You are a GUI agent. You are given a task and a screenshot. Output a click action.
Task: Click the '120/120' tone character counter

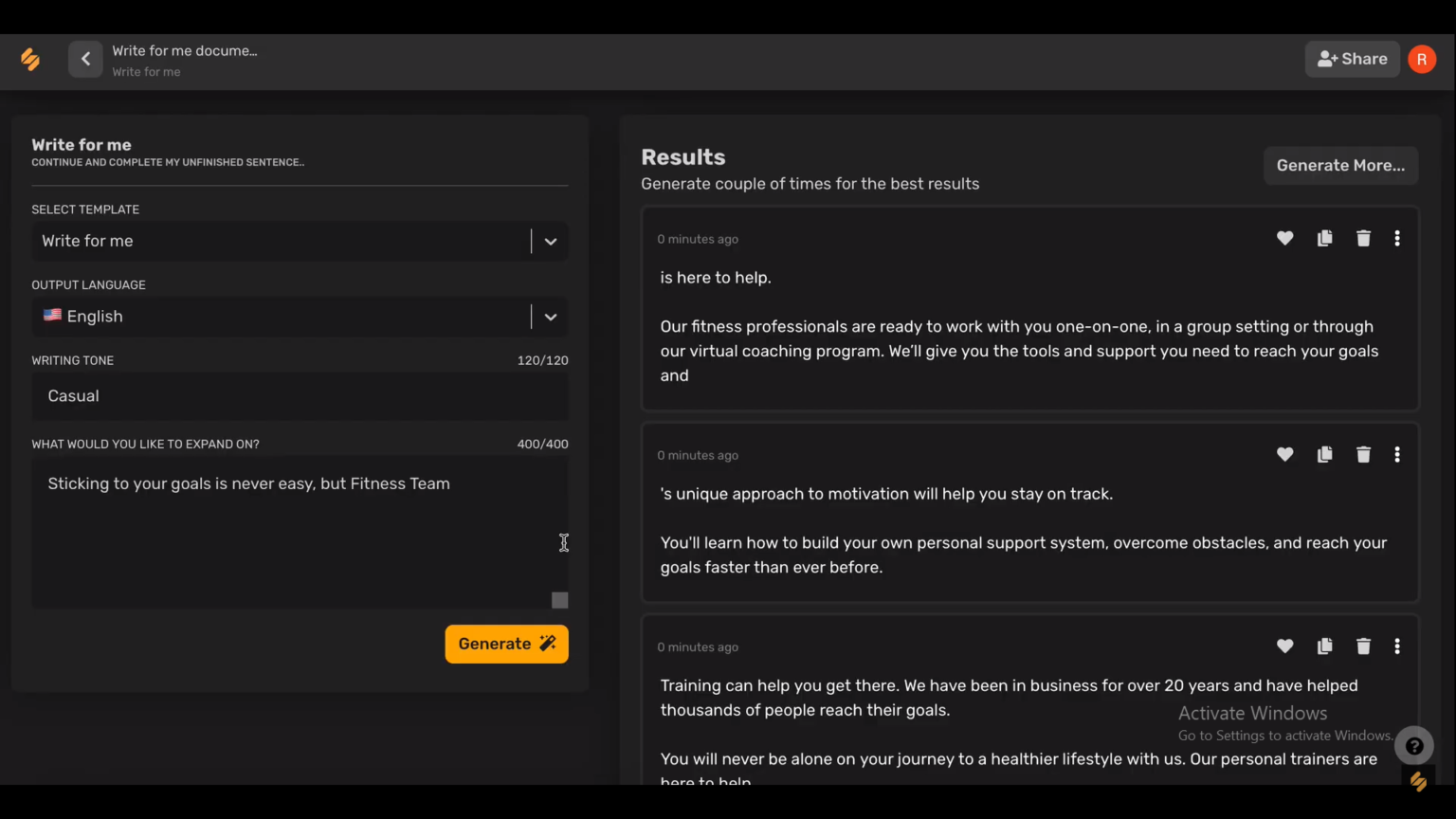coord(543,361)
